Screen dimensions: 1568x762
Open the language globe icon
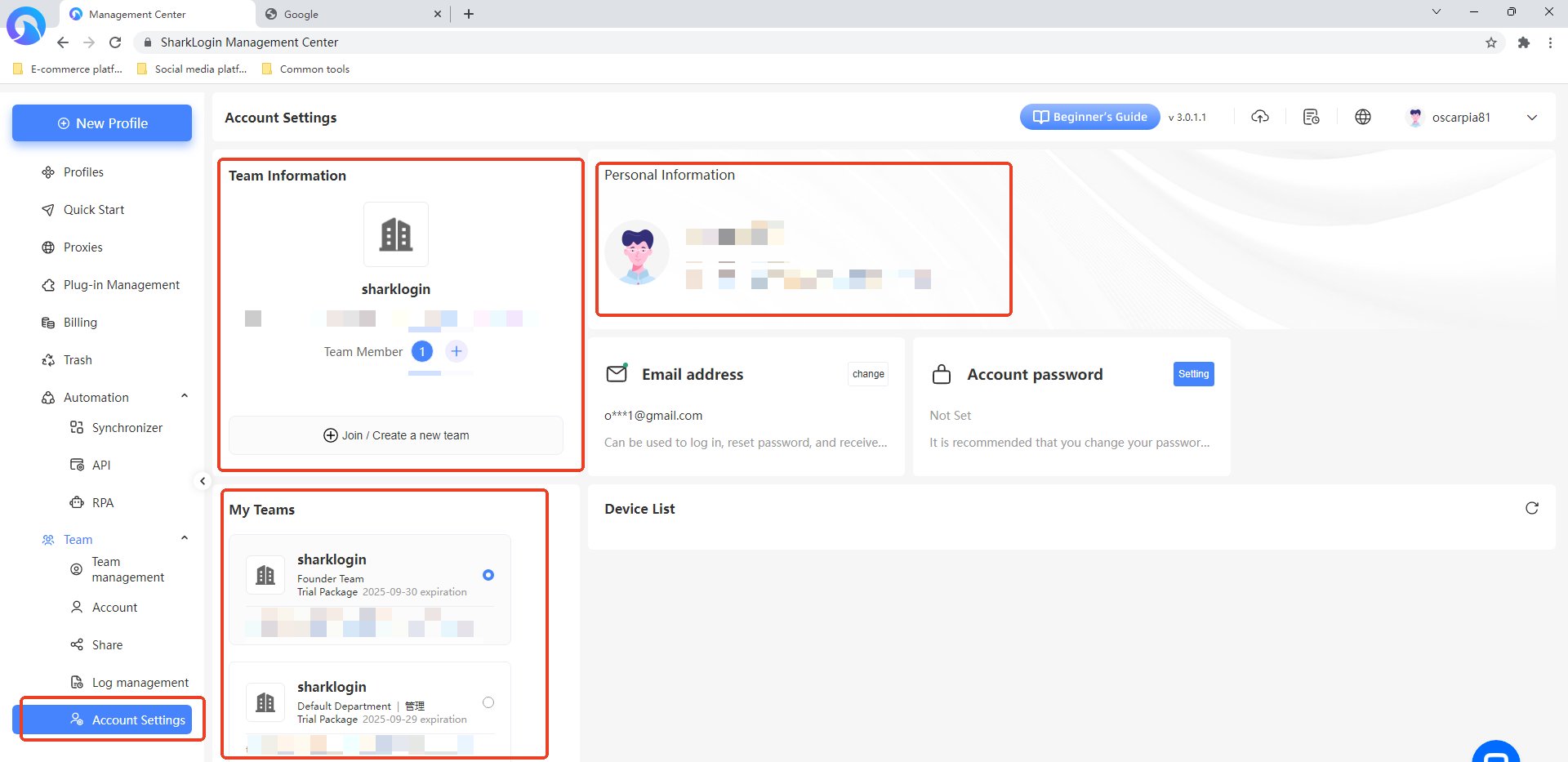click(1363, 117)
